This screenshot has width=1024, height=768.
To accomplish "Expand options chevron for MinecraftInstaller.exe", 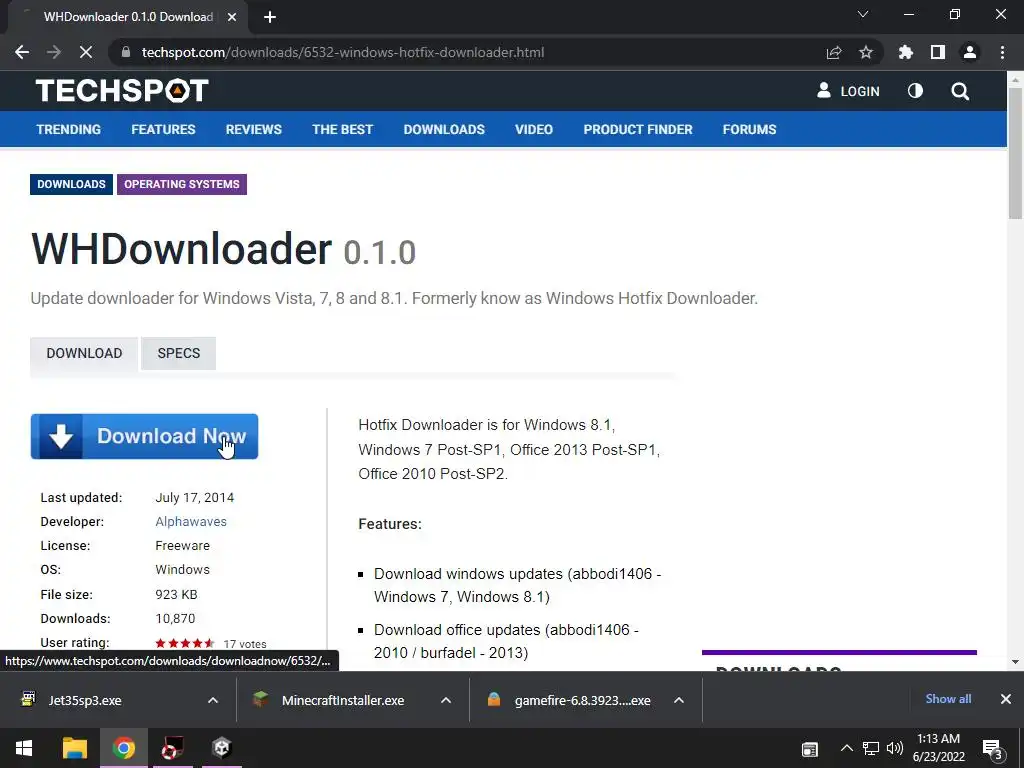I will (x=446, y=700).
